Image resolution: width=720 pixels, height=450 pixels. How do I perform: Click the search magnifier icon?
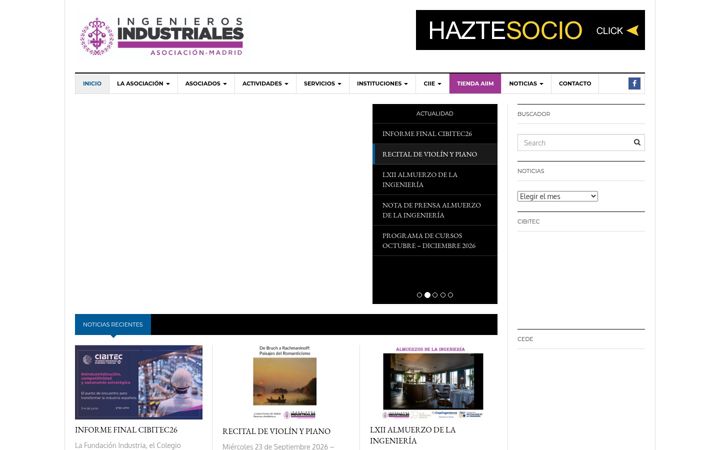pos(637,142)
